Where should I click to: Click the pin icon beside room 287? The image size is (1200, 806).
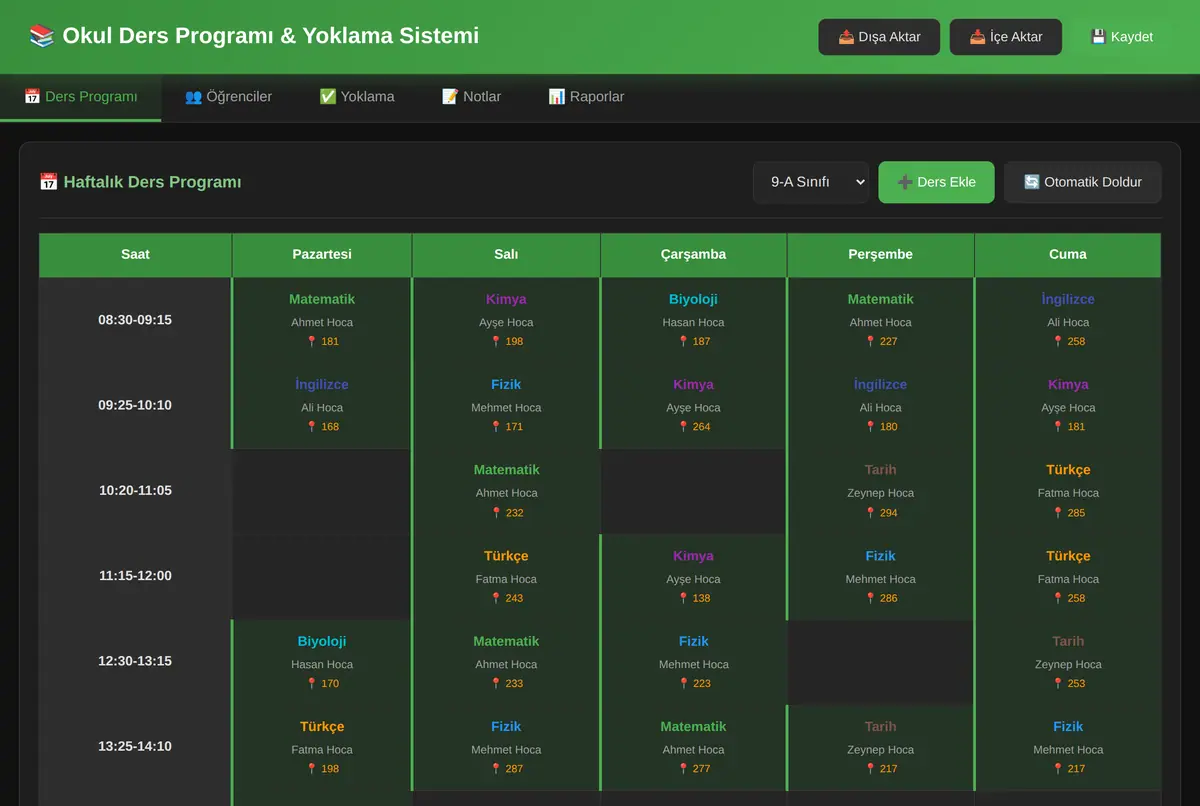point(496,769)
